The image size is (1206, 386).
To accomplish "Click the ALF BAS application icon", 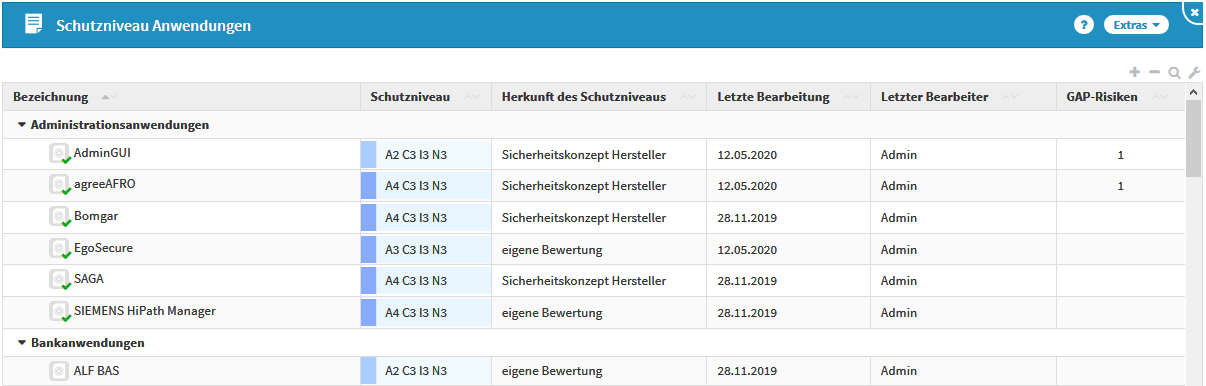I will pyautogui.click(x=60, y=371).
